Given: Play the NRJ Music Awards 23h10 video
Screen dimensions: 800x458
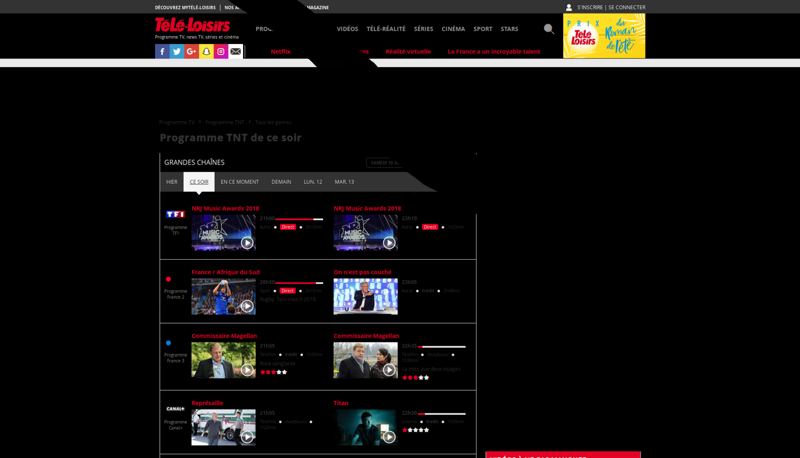Looking at the screenshot, I should point(389,243).
